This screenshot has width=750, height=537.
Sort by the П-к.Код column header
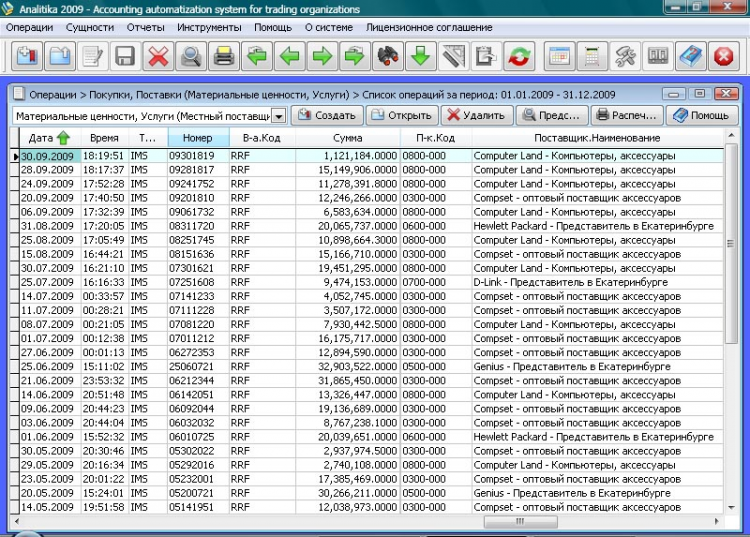click(x=436, y=138)
